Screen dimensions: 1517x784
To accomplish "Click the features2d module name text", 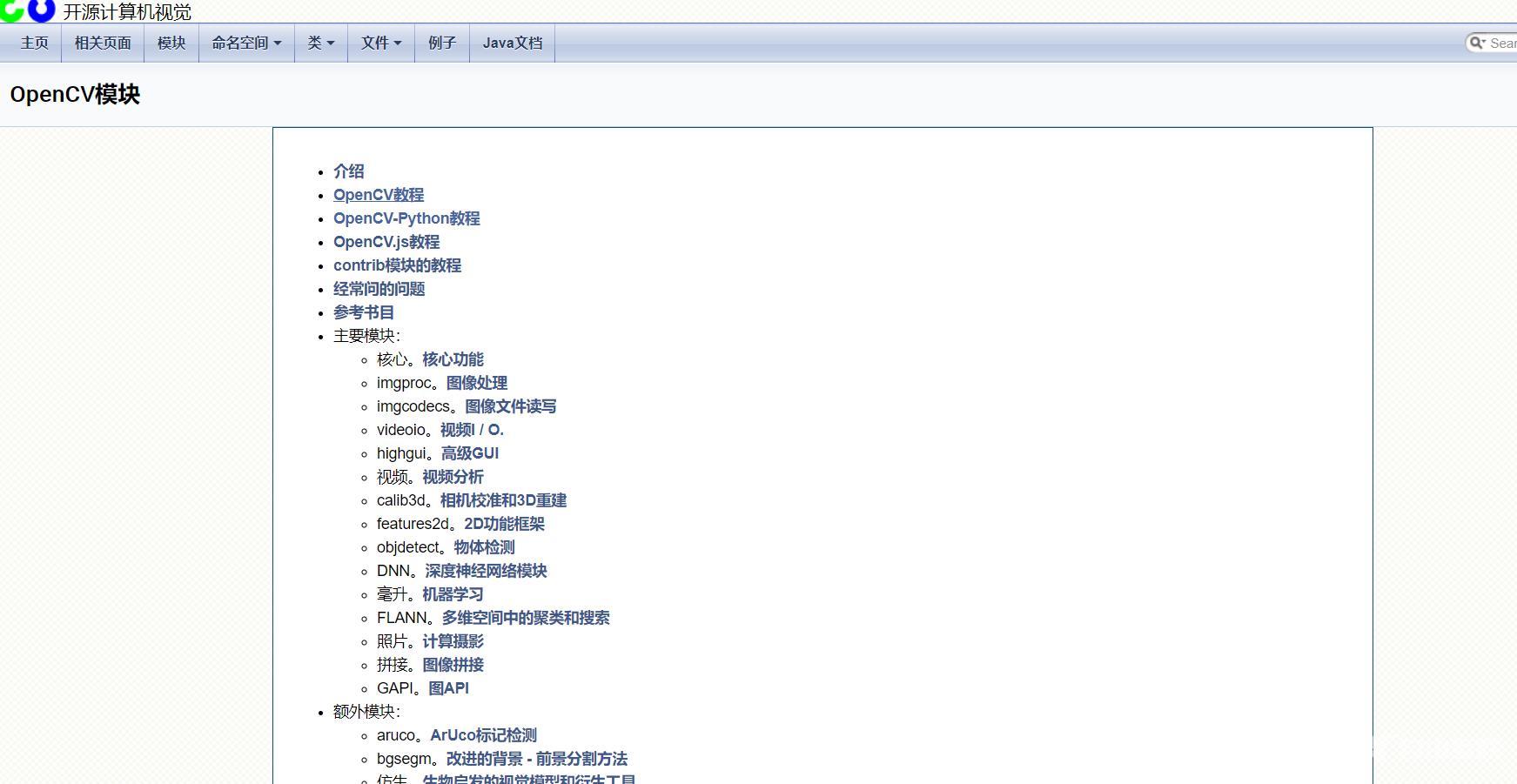I will (x=413, y=524).
